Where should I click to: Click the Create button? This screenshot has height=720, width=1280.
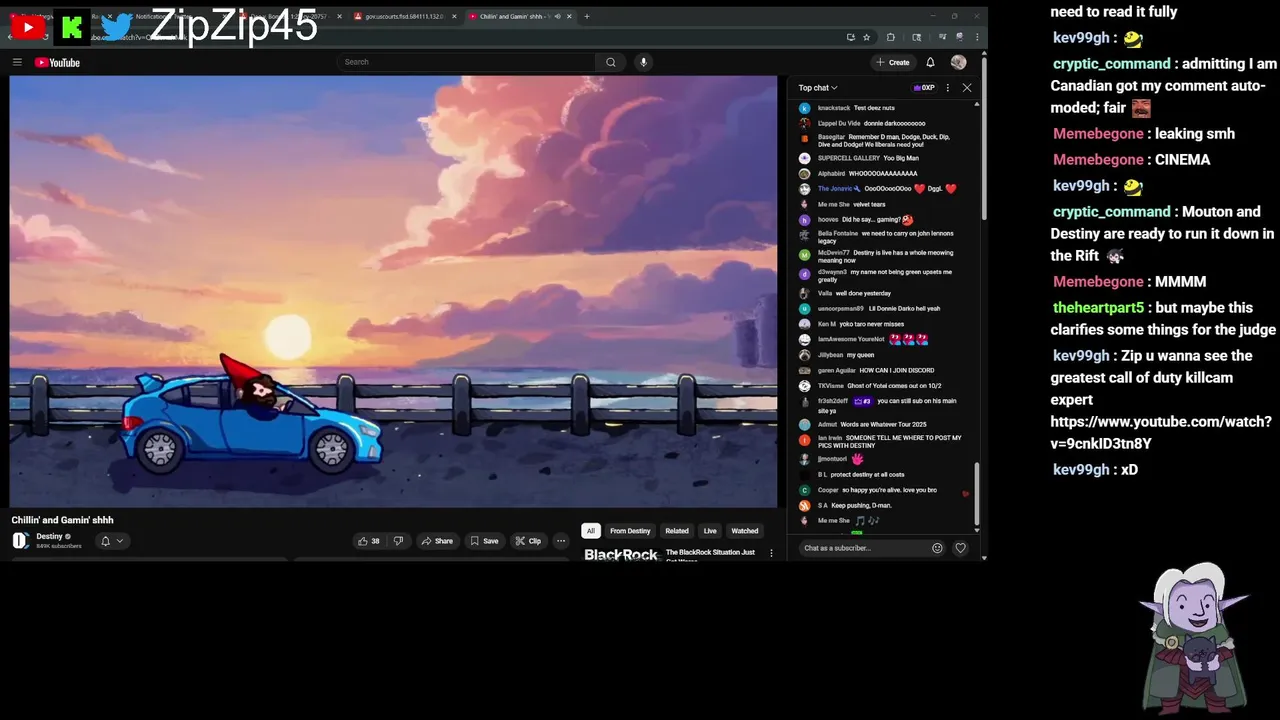click(892, 62)
